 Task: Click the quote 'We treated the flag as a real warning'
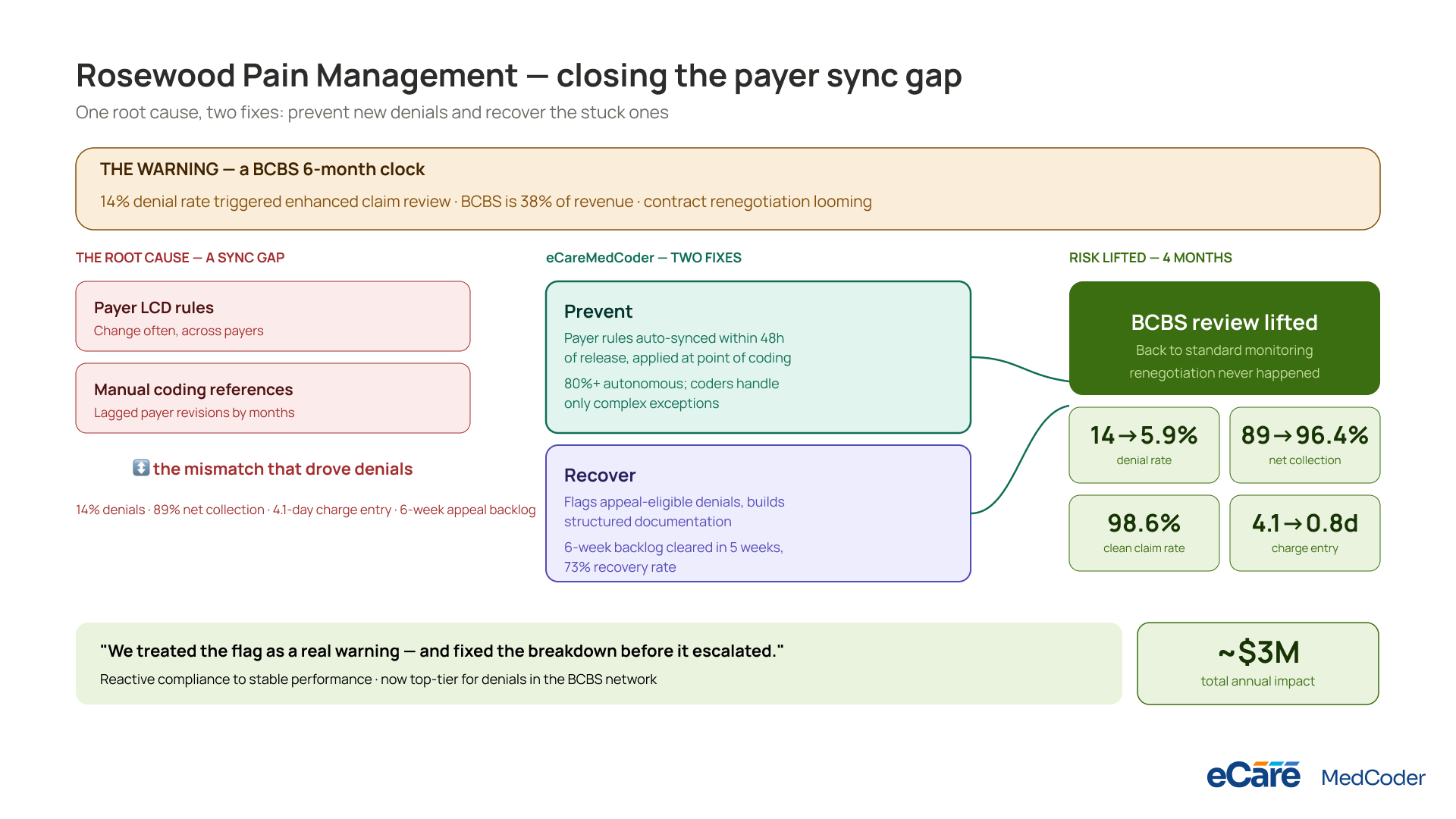[x=442, y=651]
